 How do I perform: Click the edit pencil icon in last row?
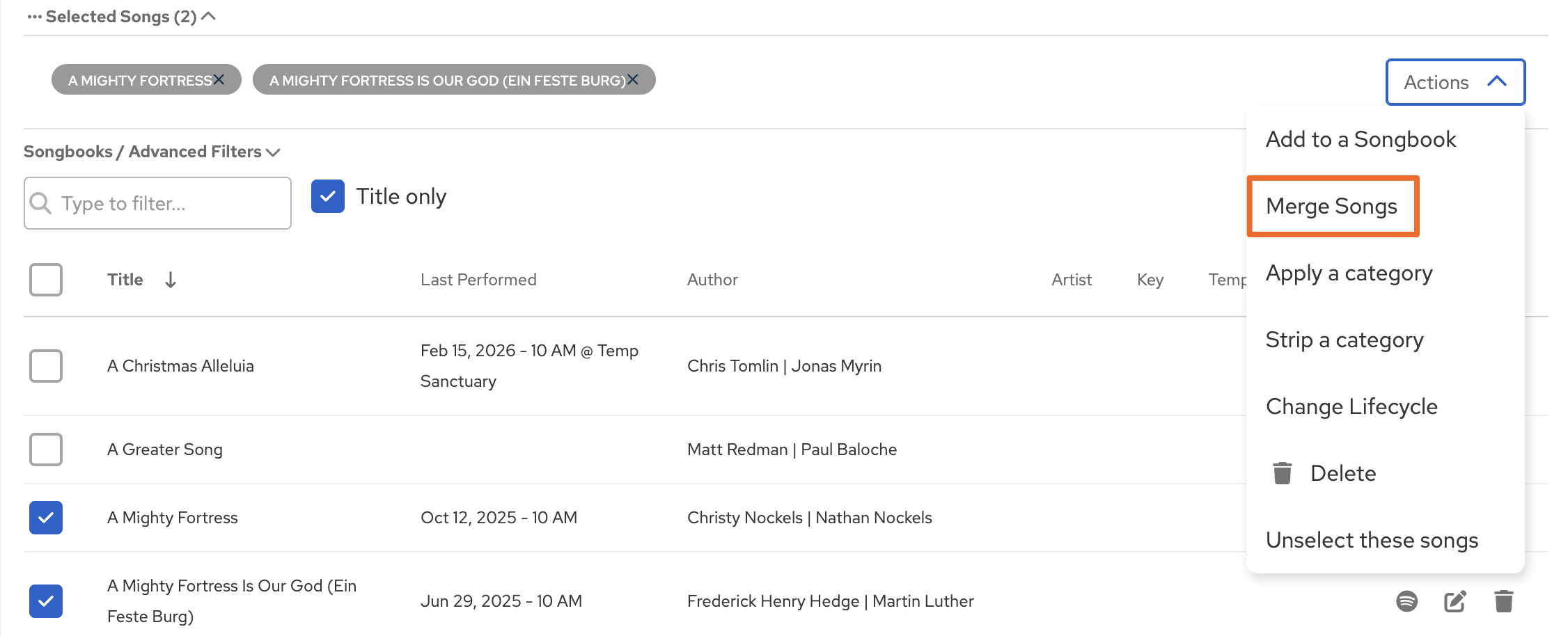click(1455, 601)
